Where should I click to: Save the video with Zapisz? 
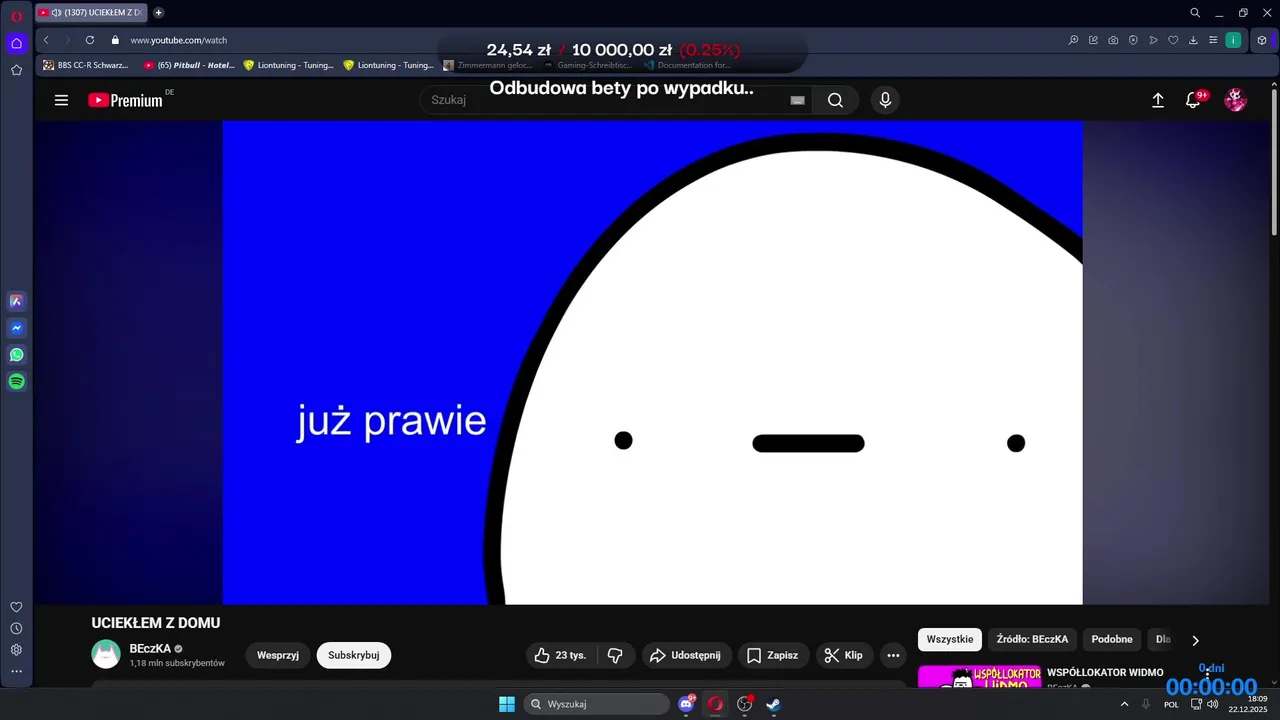773,655
